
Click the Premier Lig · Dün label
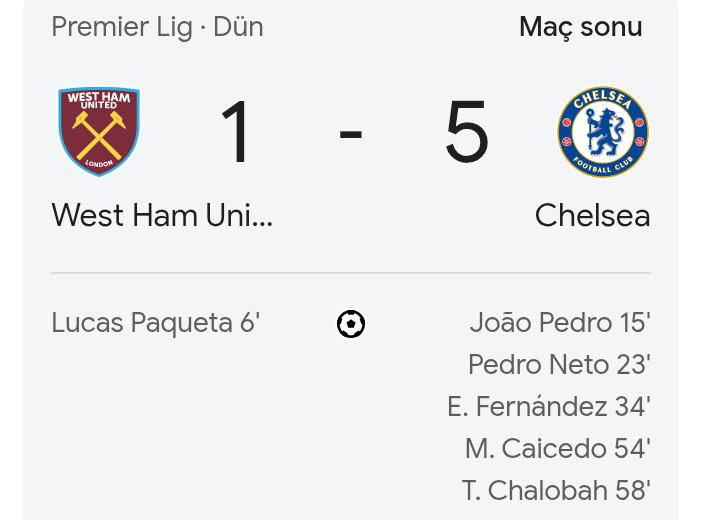pyautogui.click(x=157, y=27)
